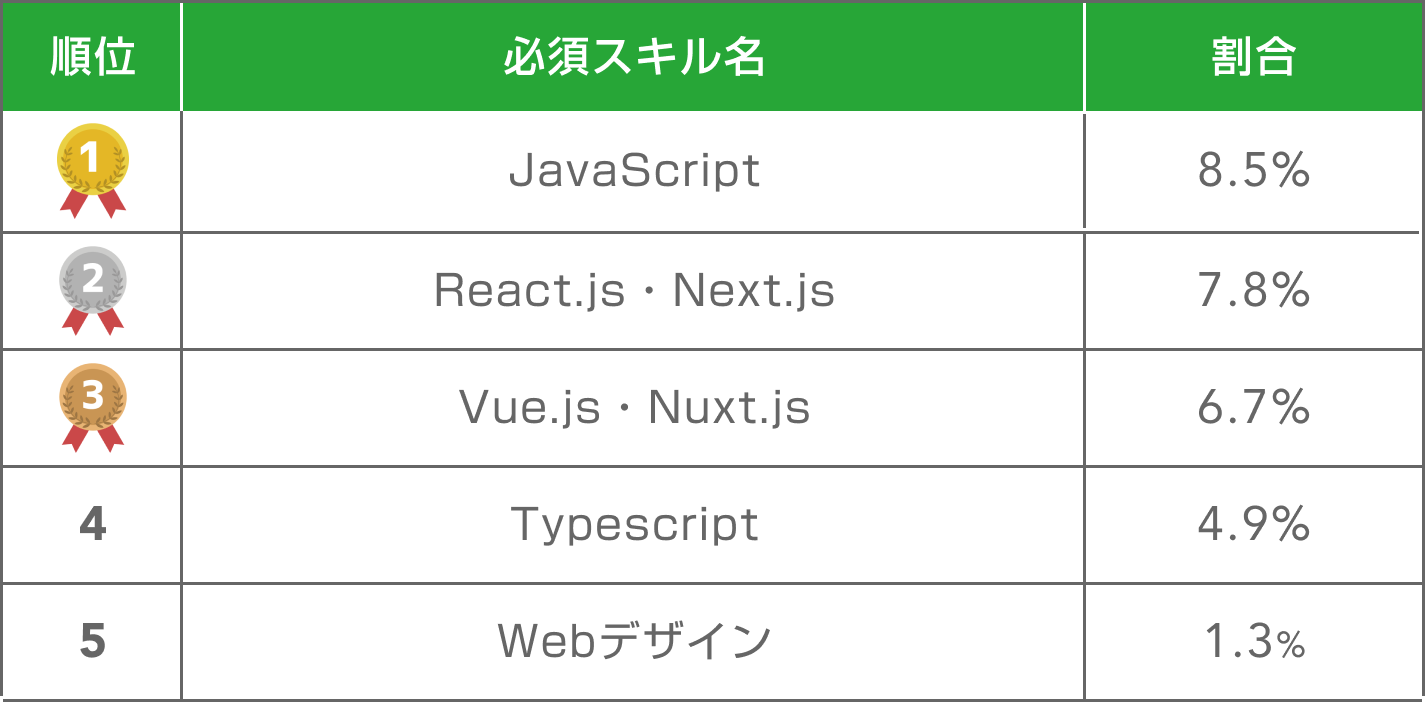Click the 7.8% percentage value
1425x702 pixels.
coord(1253,291)
